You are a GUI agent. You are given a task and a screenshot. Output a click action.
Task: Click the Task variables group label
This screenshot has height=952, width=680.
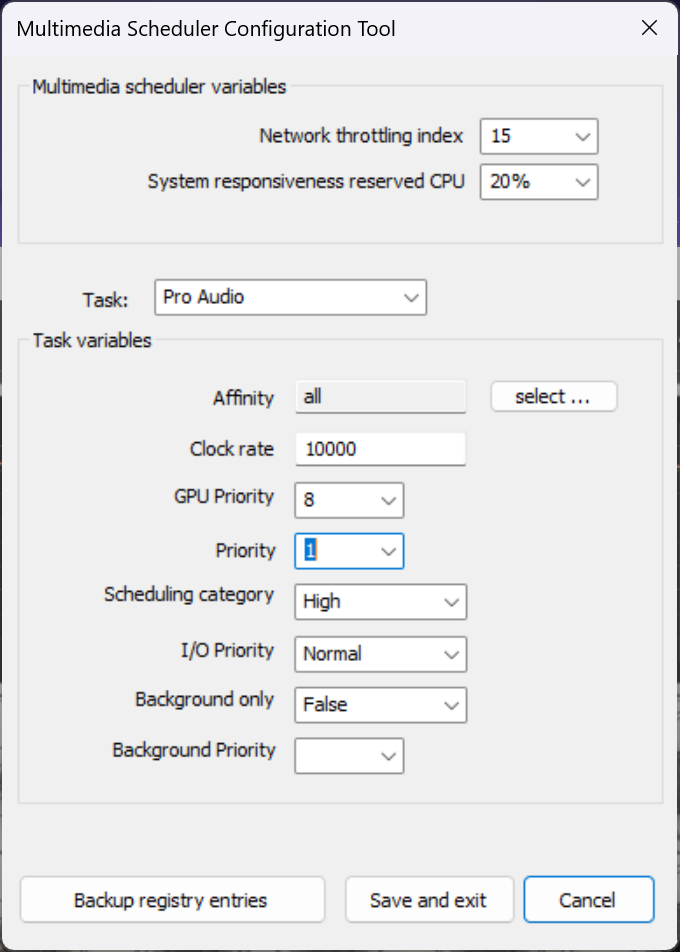coord(92,340)
